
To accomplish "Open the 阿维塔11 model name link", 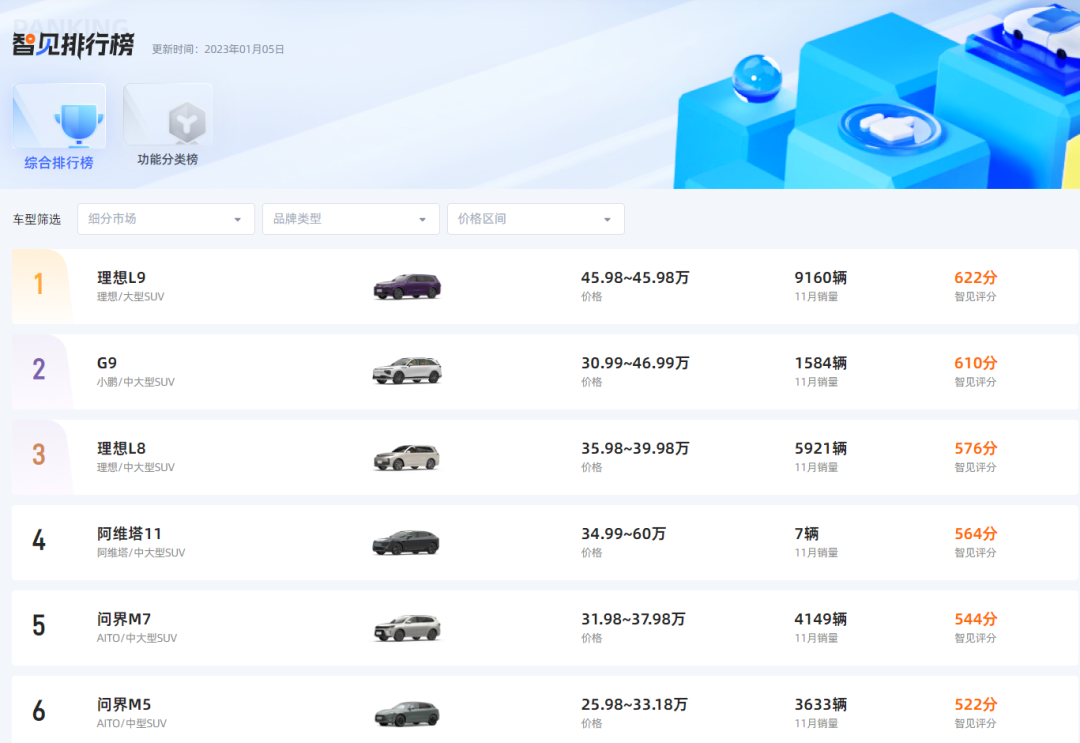I will (x=129, y=534).
